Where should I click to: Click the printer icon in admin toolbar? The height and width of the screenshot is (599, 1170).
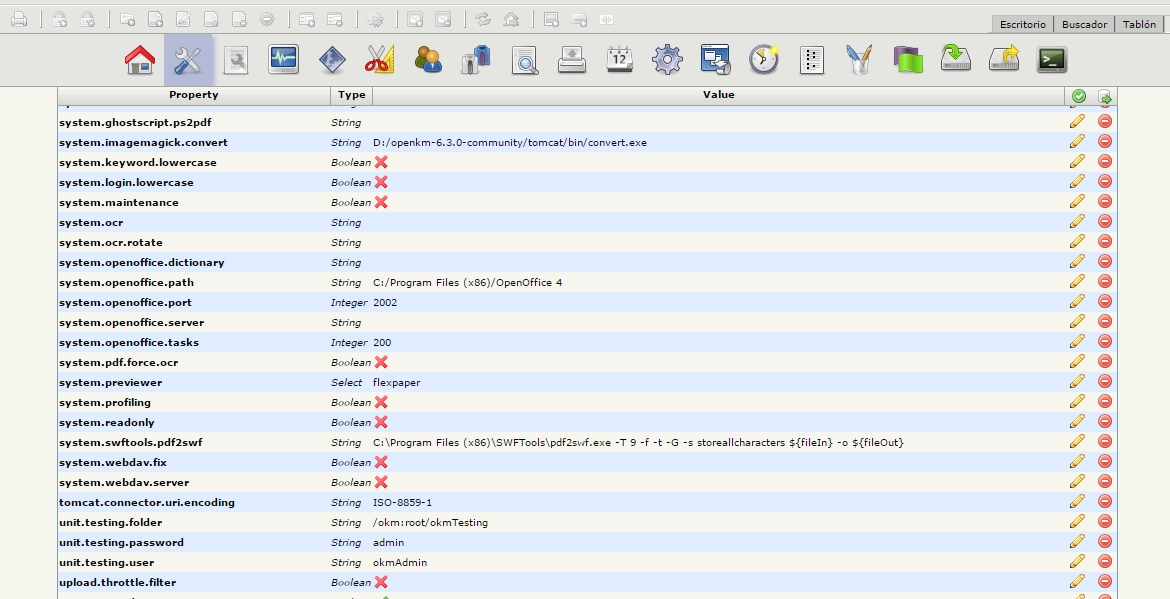(x=572, y=60)
